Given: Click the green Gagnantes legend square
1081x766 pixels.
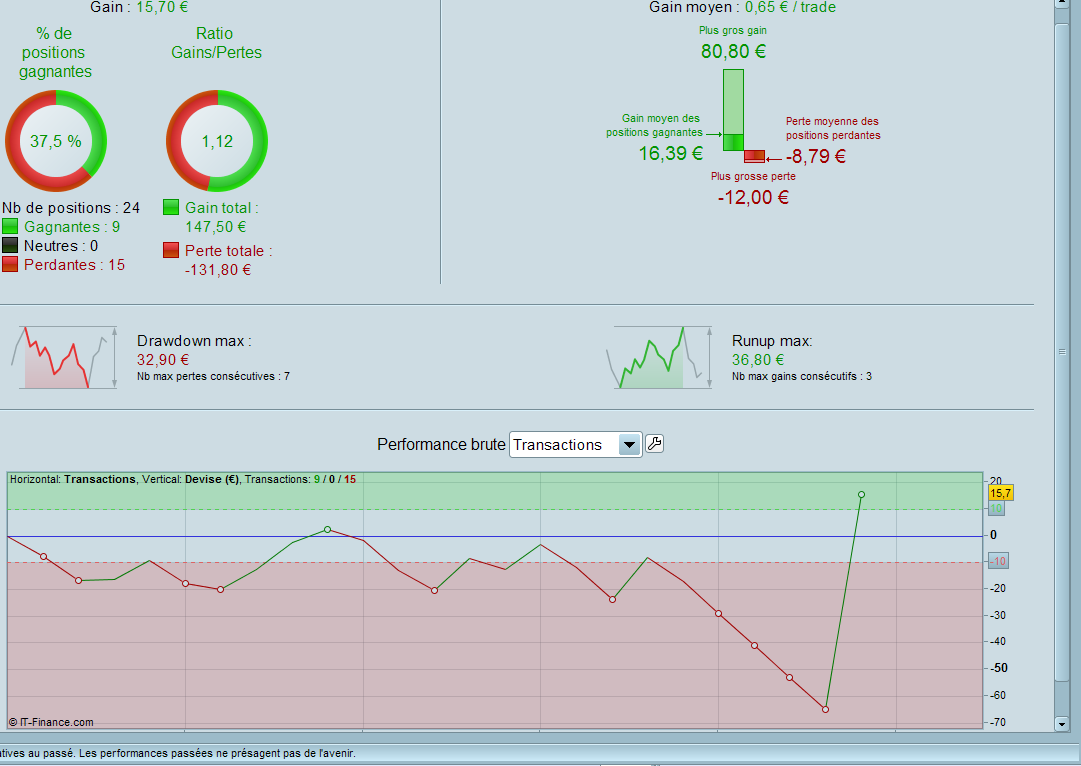Looking at the screenshot, I should [10, 227].
